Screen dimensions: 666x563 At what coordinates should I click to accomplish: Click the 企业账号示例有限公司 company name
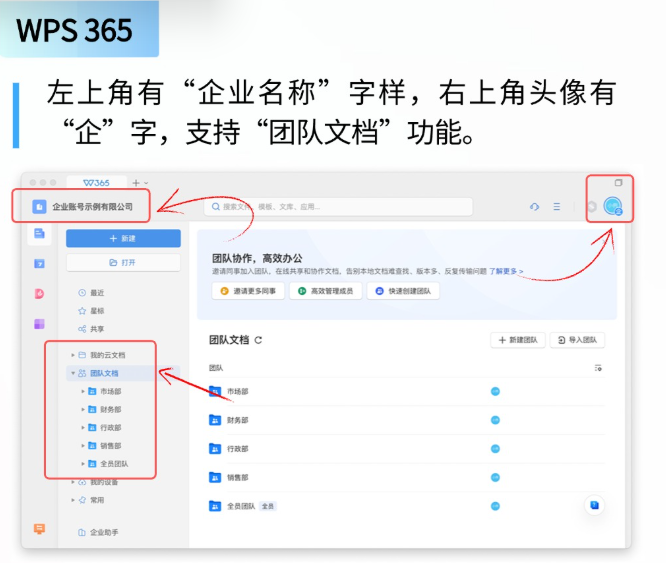click(x=93, y=207)
